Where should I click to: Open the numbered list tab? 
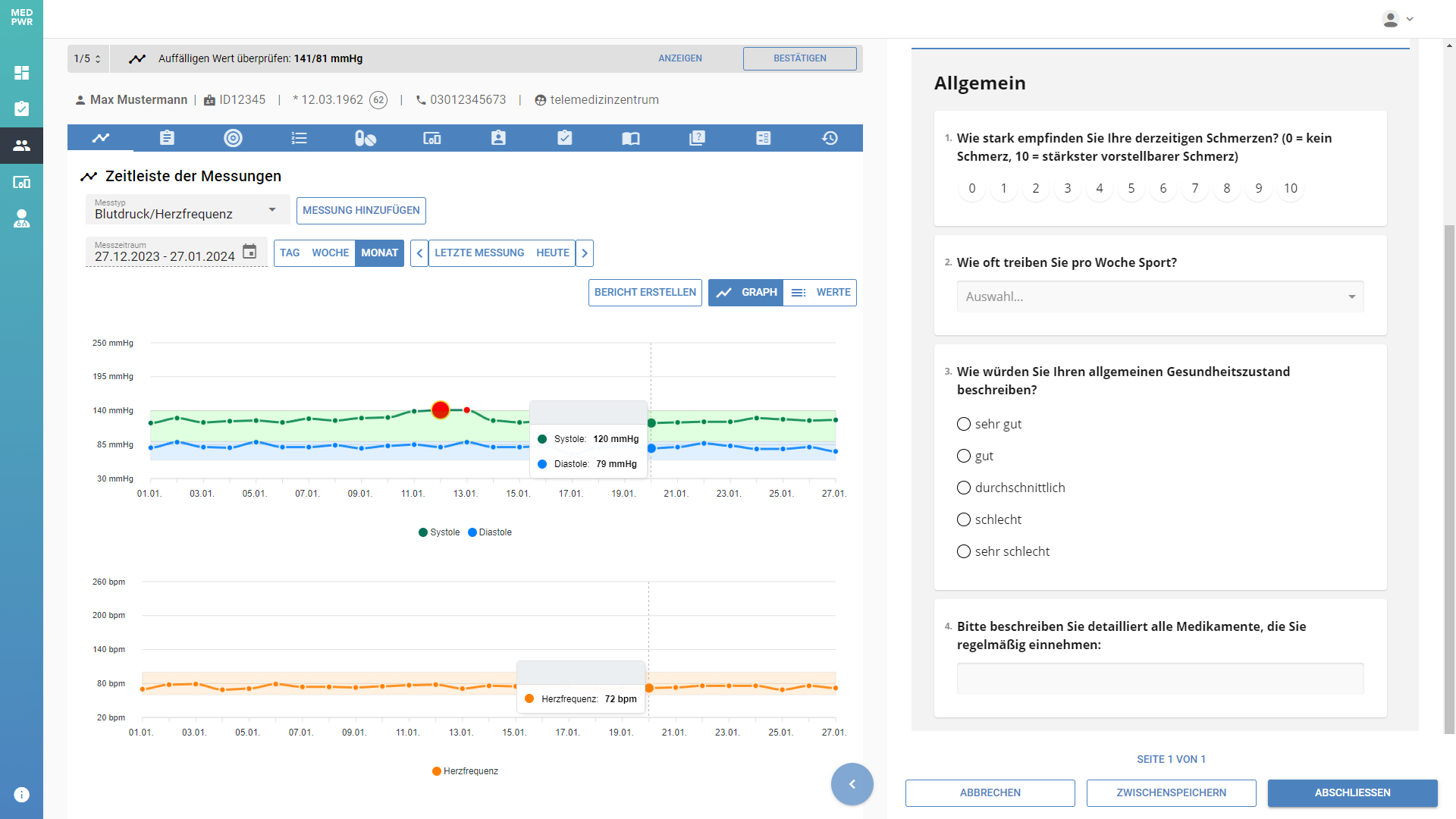[x=300, y=138]
